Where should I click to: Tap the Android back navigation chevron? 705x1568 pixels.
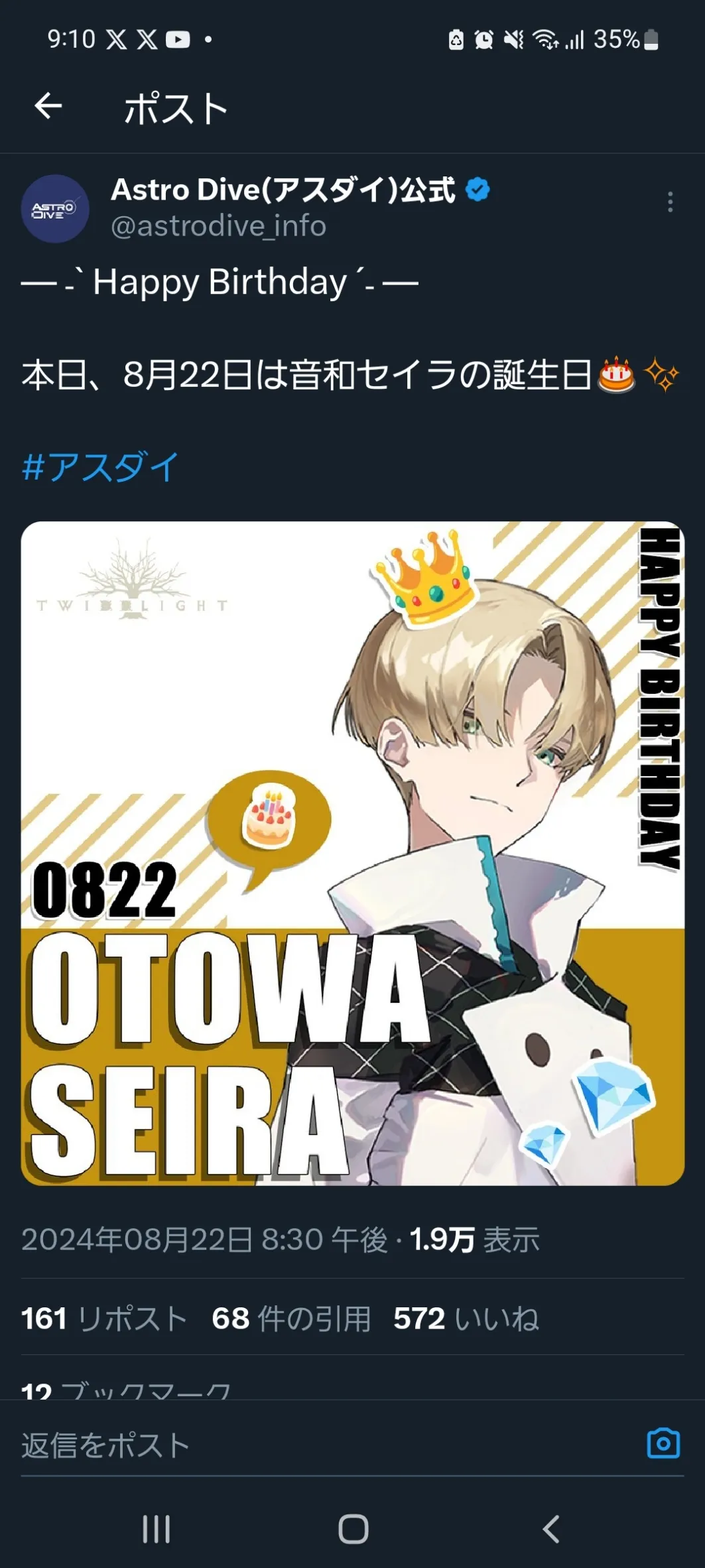point(550,1529)
